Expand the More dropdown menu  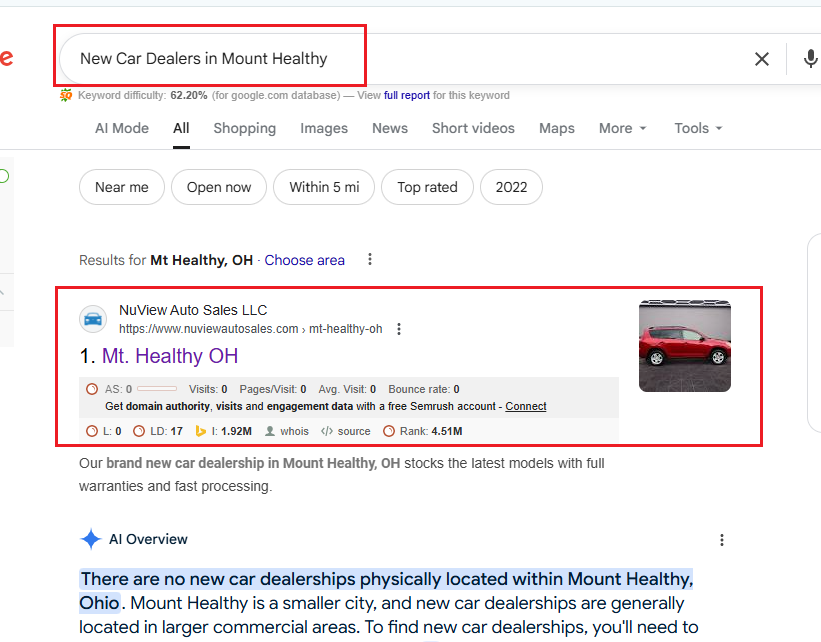[x=622, y=128]
